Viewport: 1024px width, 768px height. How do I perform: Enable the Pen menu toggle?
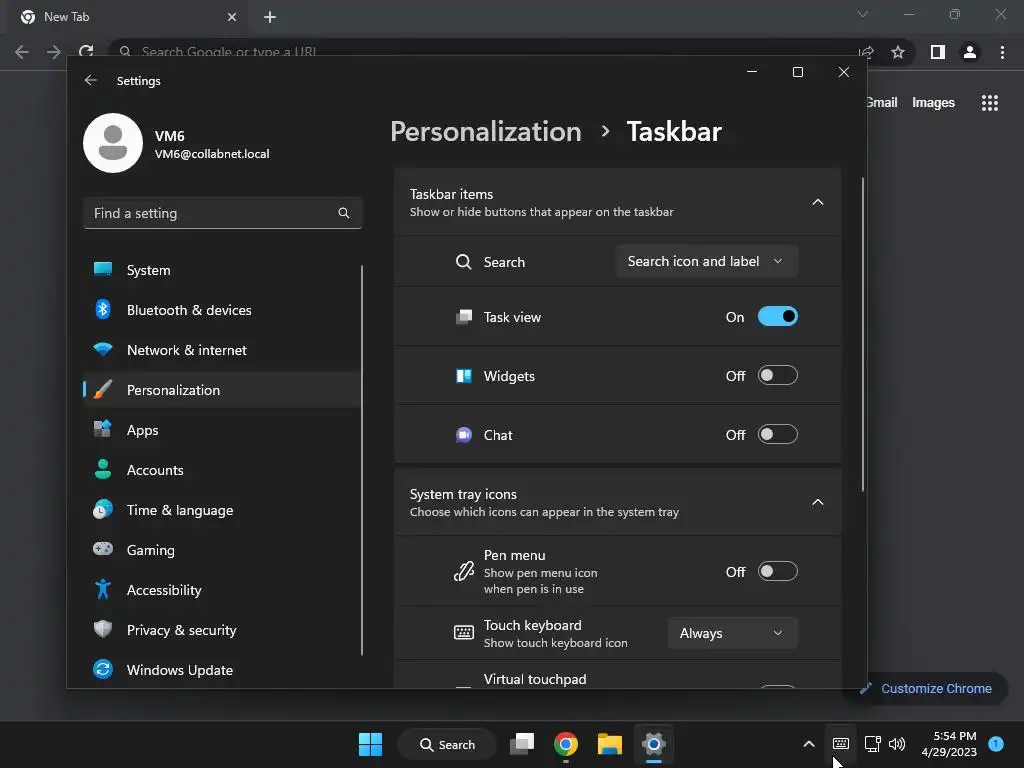[x=777, y=571]
